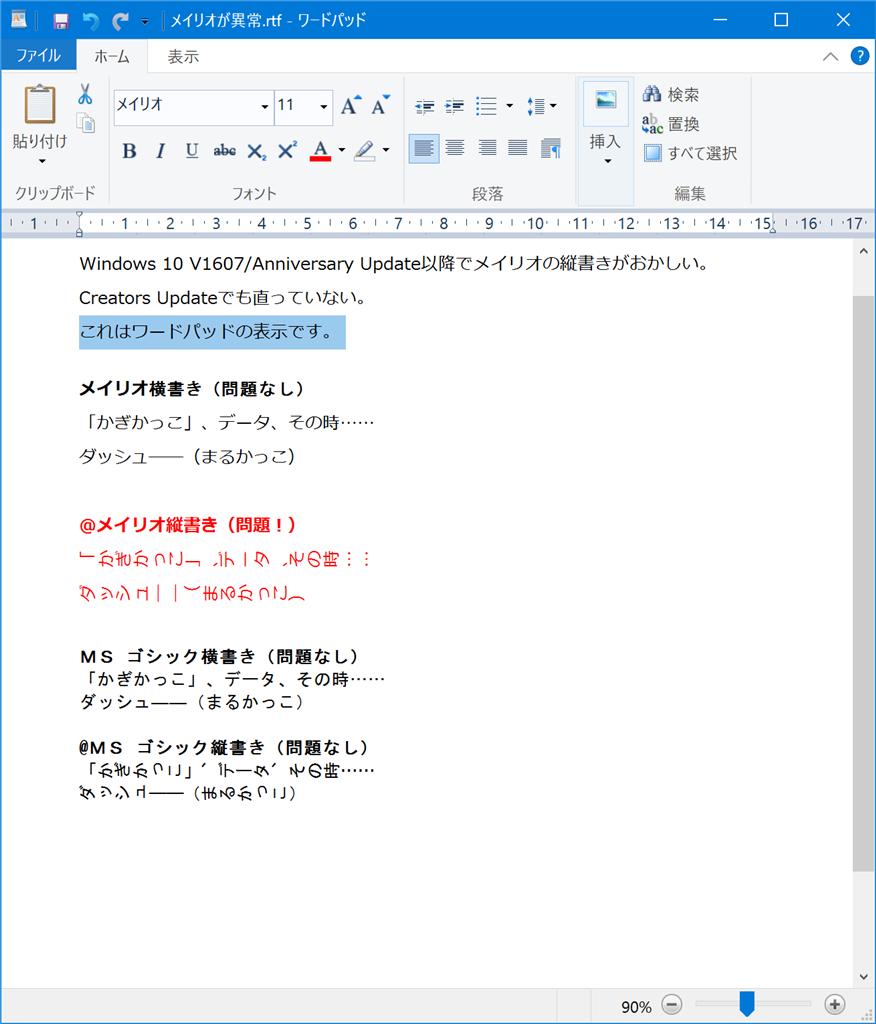Cut the selection with scissors icon
Image resolution: width=876 pixels, height=1024 pixels.
click(x=85, y=94)
